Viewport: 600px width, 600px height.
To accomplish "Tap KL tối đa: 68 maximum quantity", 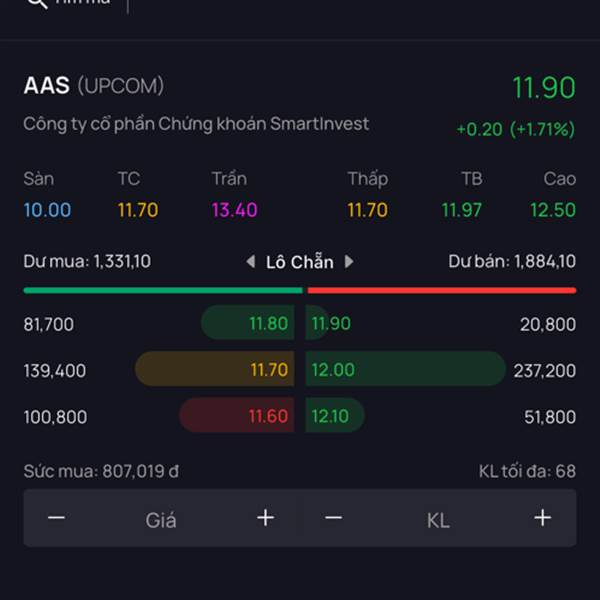I will [527, 471].
